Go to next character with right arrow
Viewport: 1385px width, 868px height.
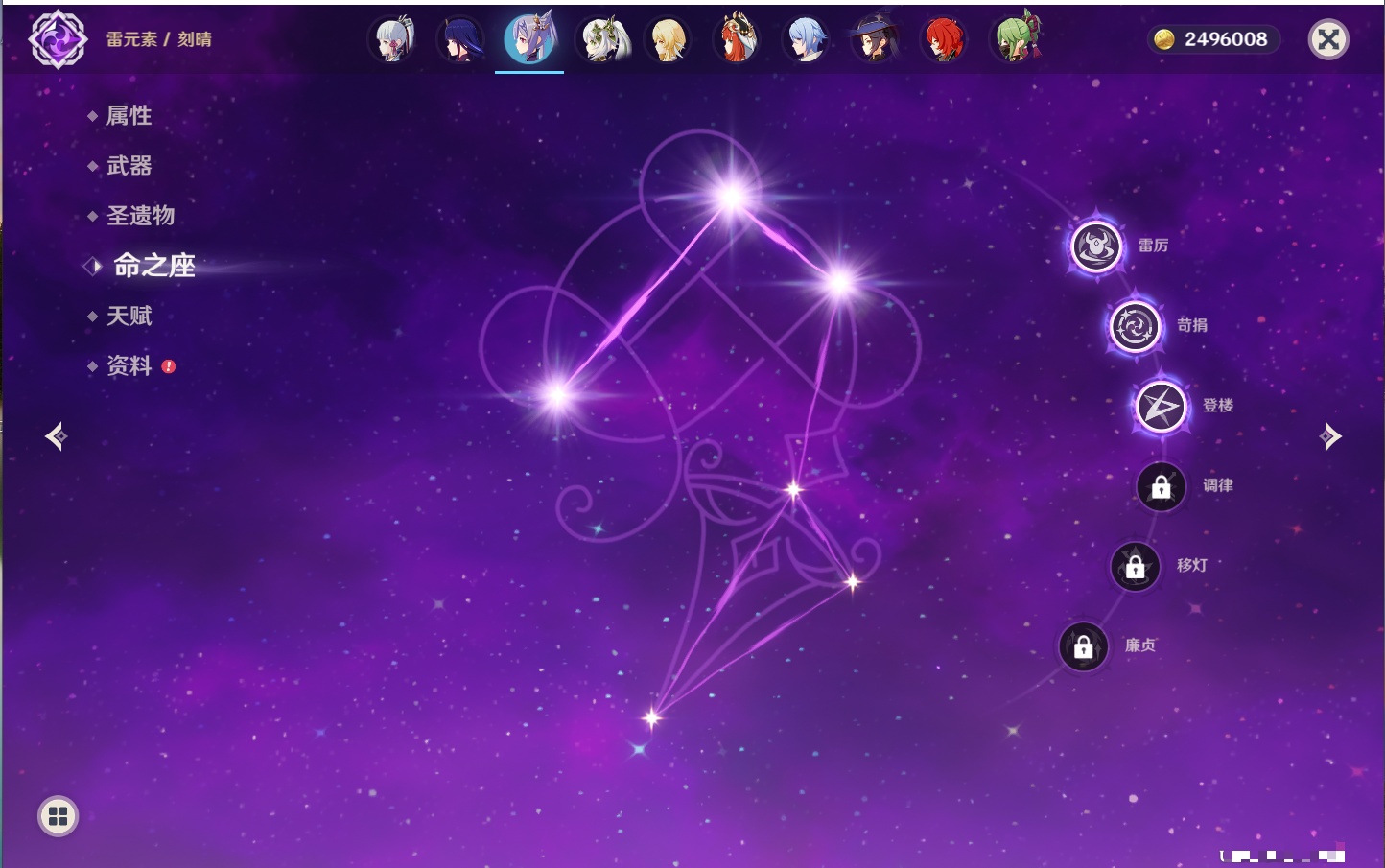click(1330, 436)
